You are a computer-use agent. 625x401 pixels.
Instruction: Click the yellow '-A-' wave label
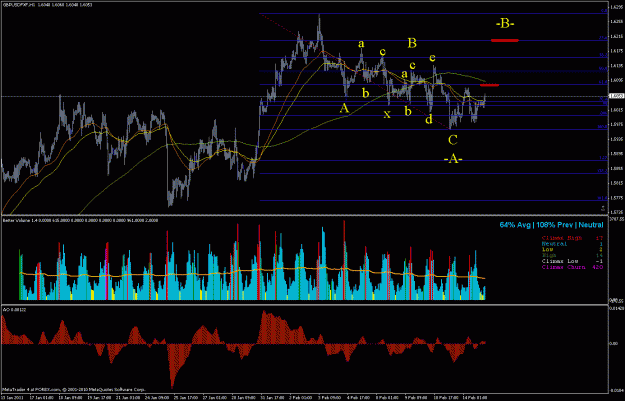coord(453,159)
